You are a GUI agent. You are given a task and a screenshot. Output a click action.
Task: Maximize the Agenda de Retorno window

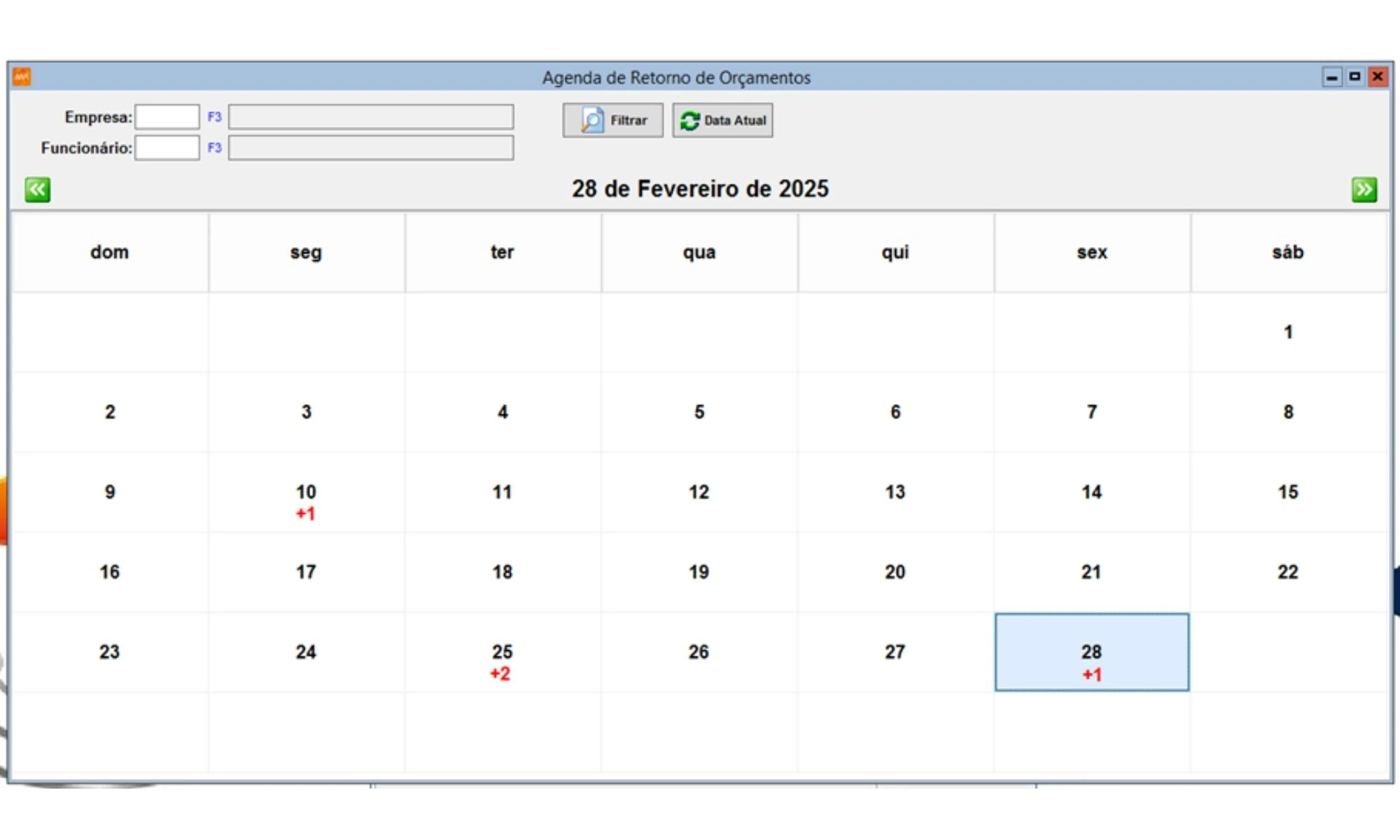(x=1354, y=76)
